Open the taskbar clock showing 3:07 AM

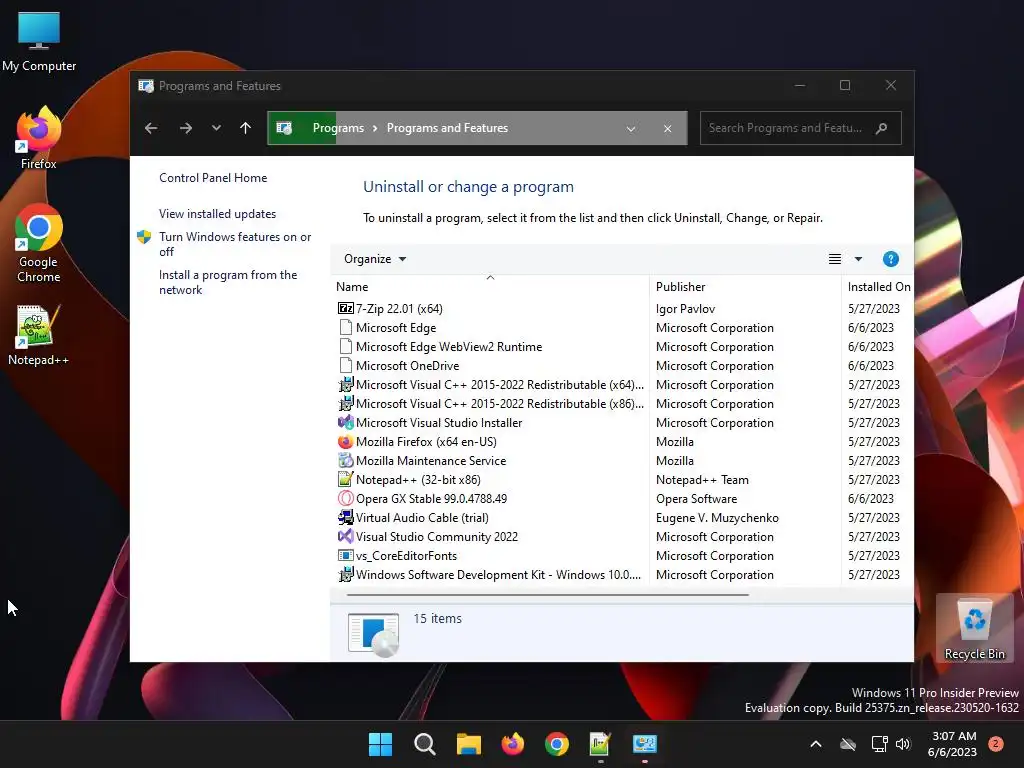click(952, 744)
